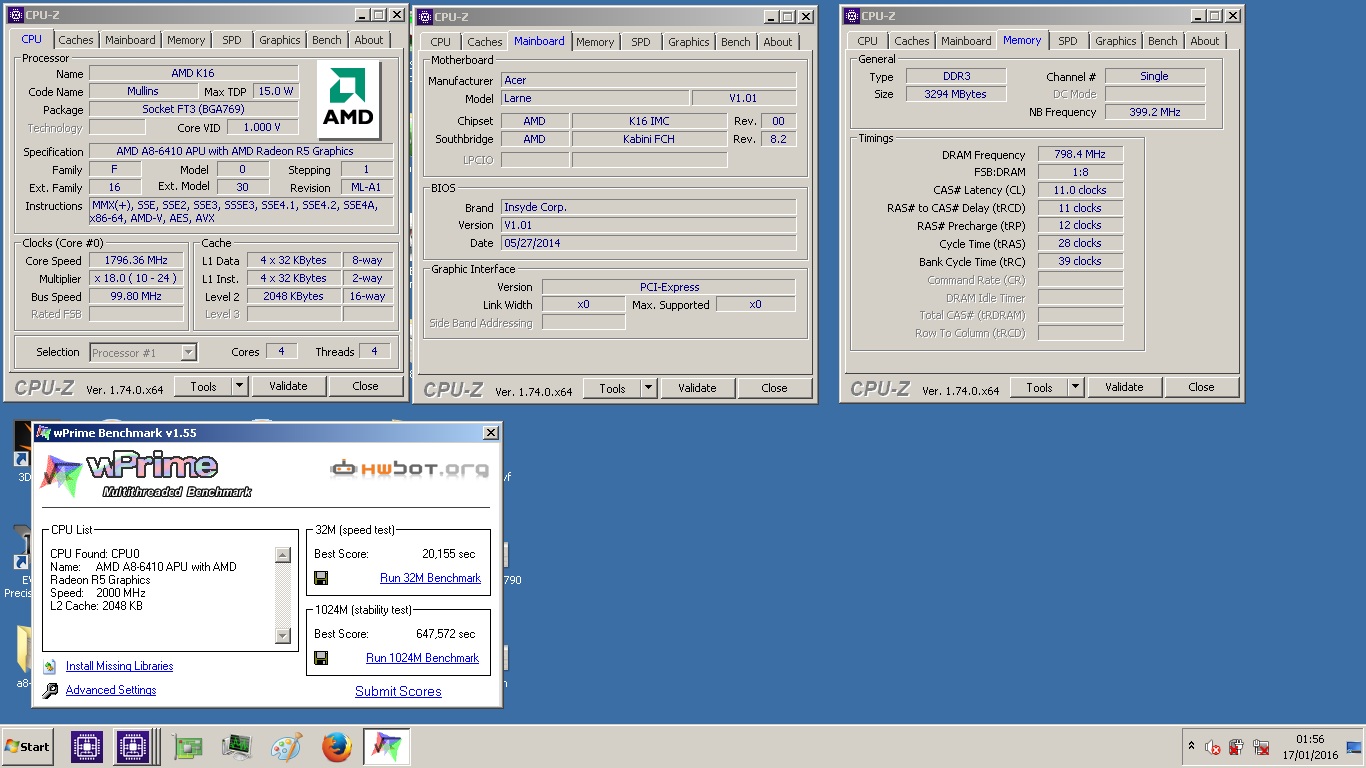Select Mainboard tab in the Memory window

pyautogui.click(x=967, y=41)
